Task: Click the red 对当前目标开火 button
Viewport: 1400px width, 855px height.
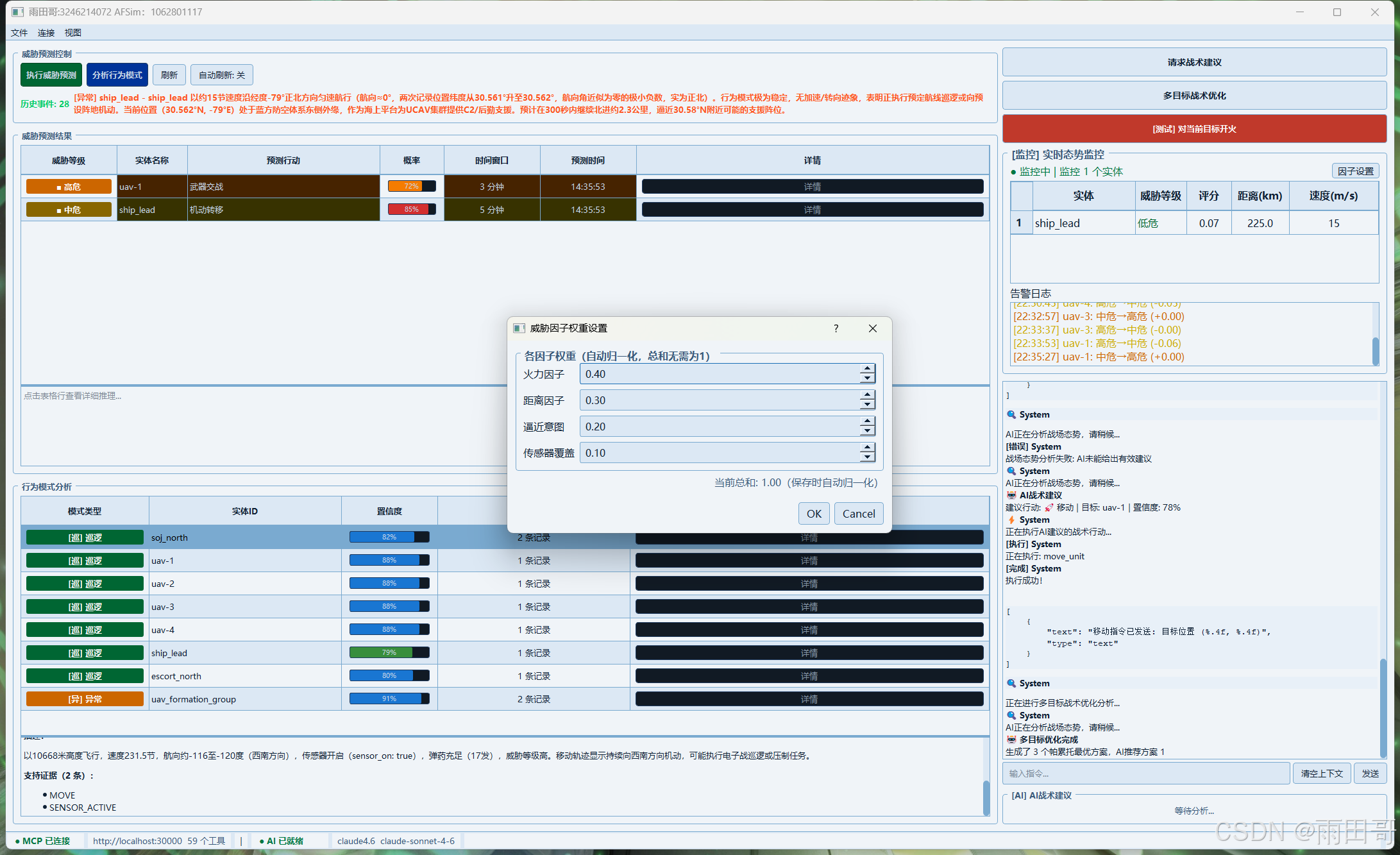Action: point(1194,129)
